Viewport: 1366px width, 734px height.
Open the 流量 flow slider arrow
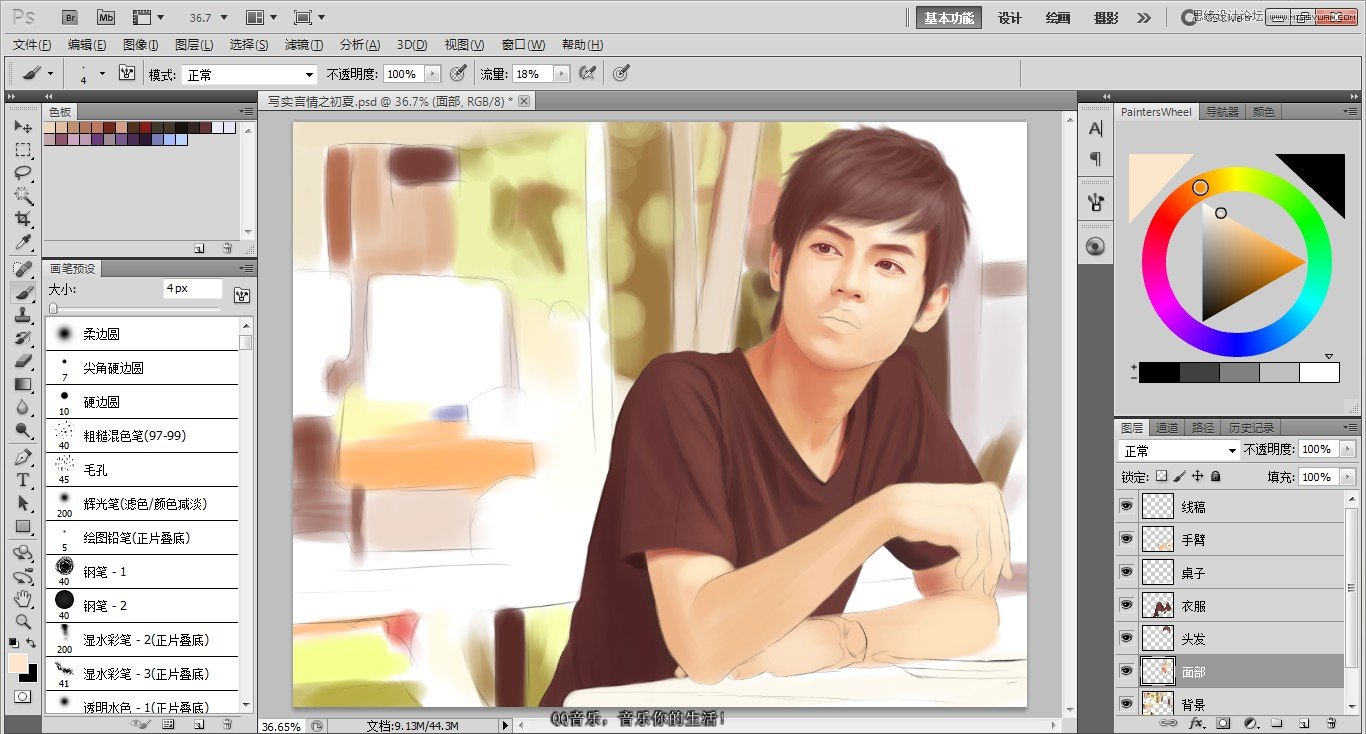click(561, 74)
